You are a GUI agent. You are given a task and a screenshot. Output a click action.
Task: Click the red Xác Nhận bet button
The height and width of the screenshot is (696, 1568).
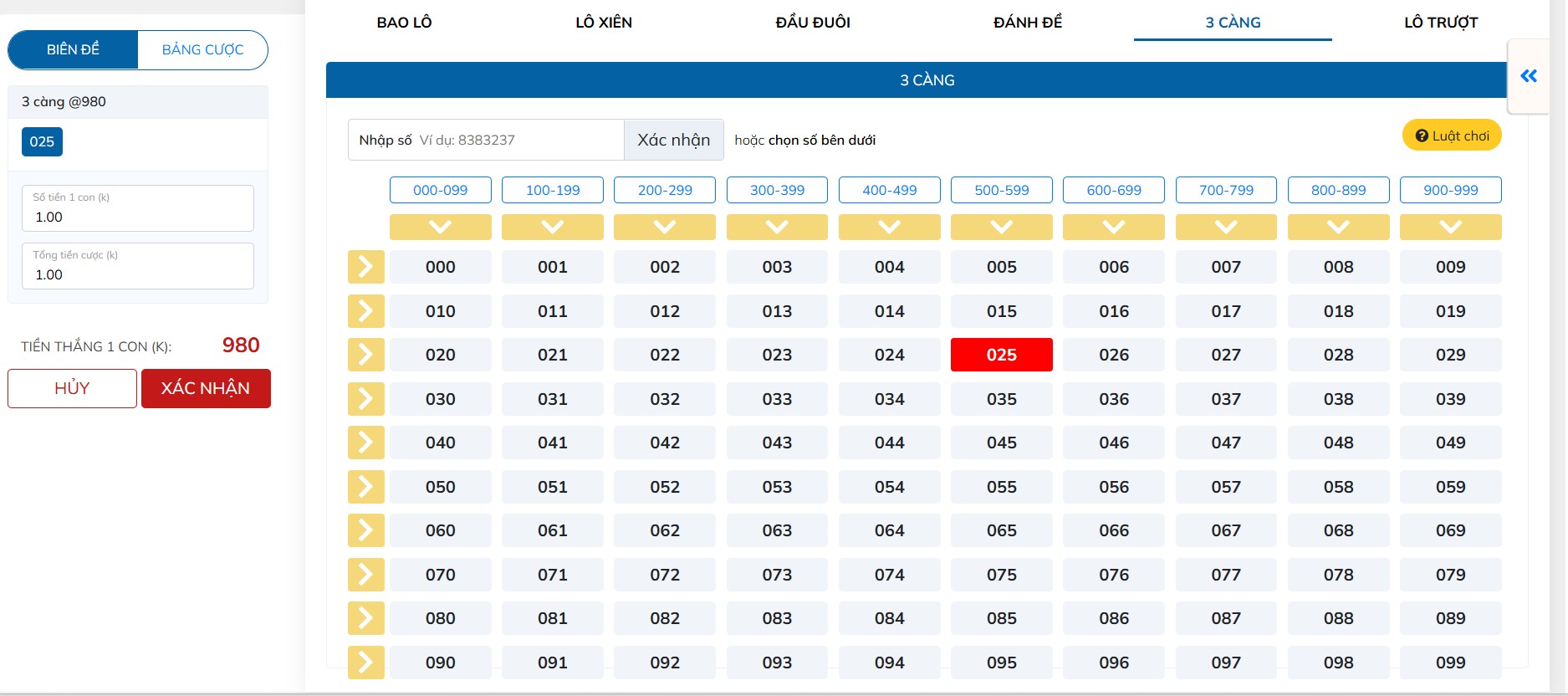point(206,388)
